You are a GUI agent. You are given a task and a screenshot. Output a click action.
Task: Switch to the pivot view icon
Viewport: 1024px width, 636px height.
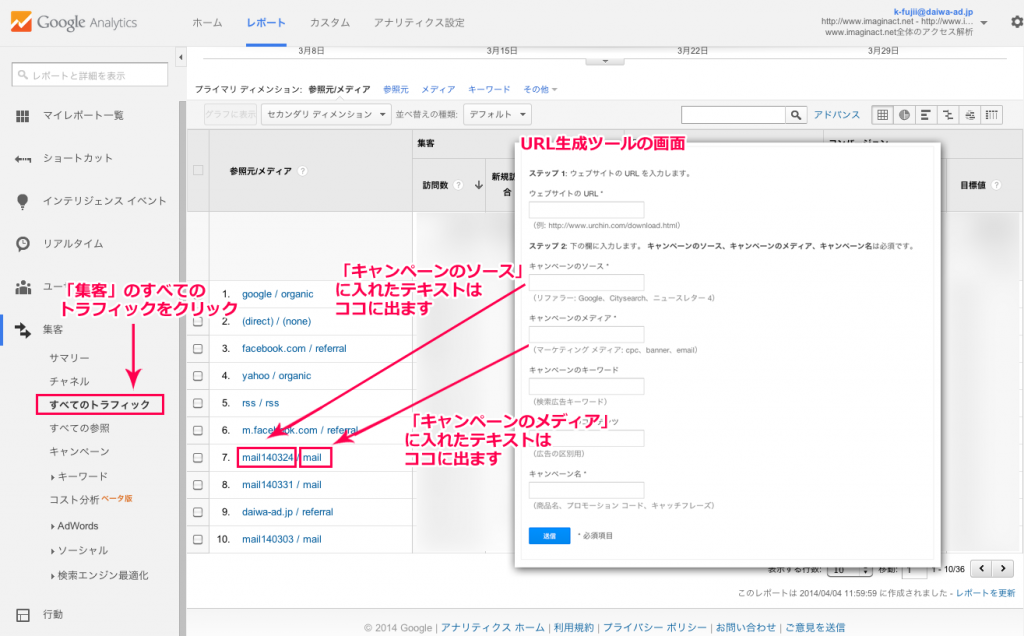[x=992, y=115]
